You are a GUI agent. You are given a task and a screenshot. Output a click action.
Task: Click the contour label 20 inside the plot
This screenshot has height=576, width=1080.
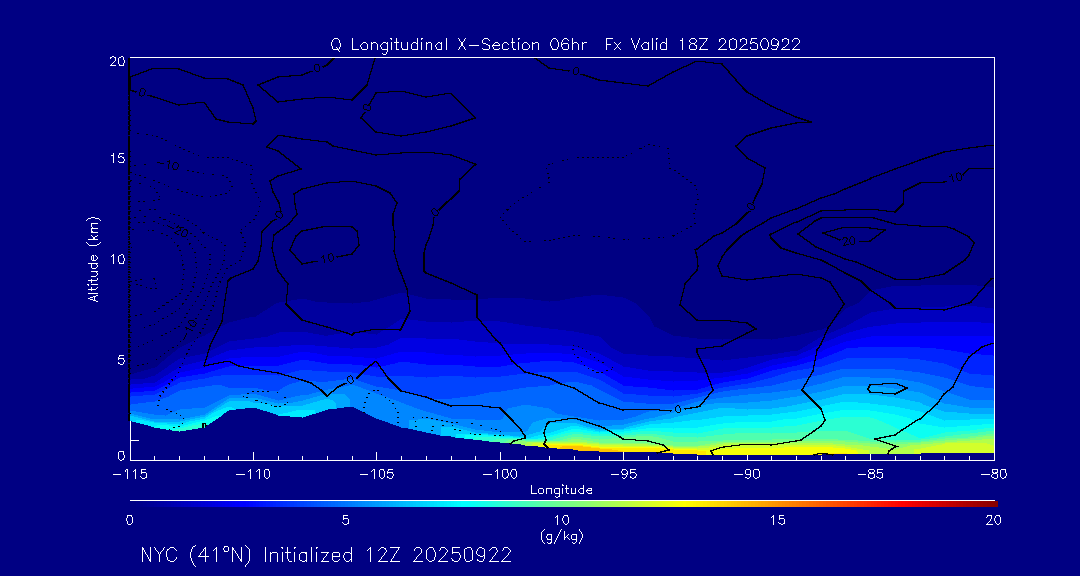849,240
